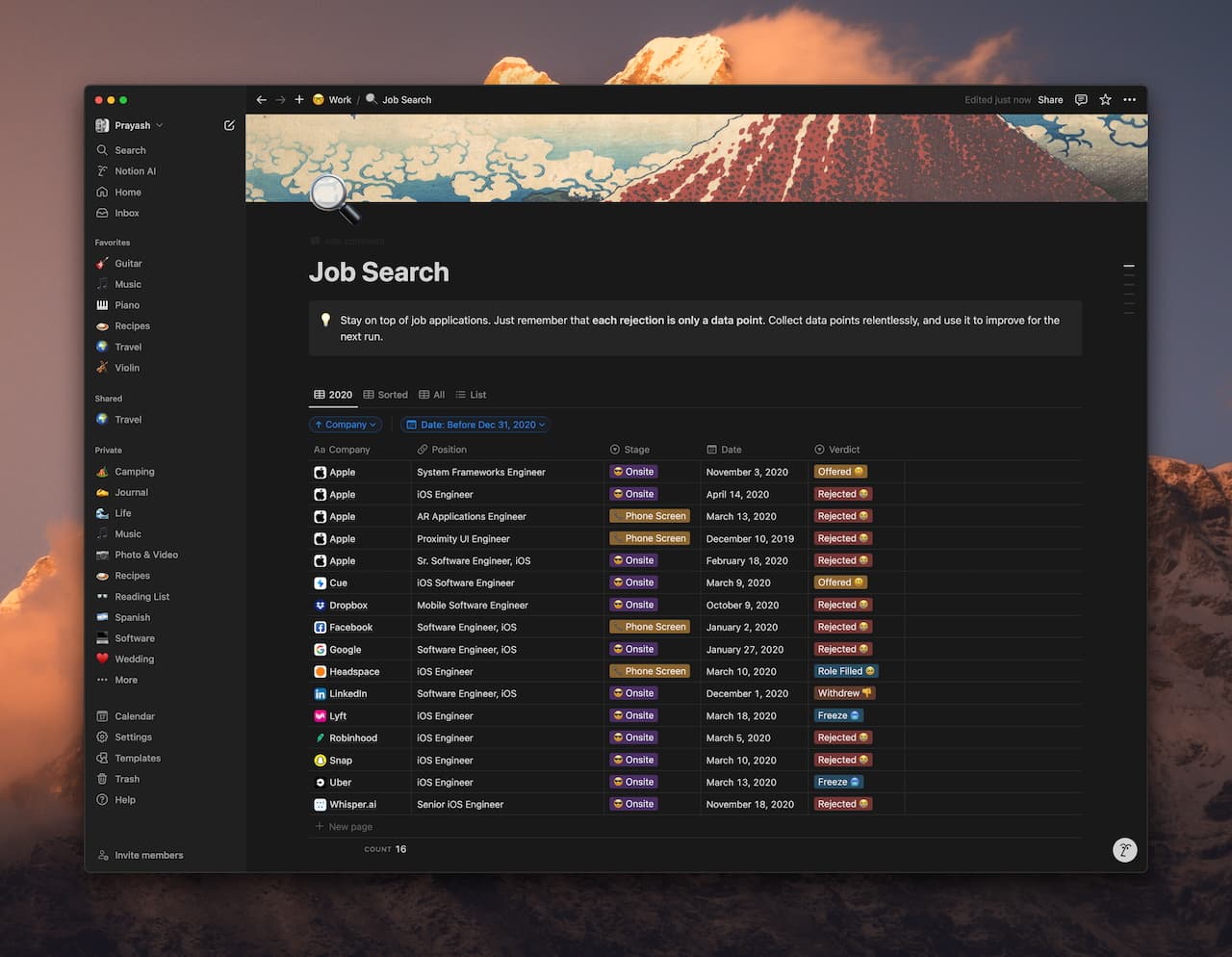Click Invite members
Screen dimensions: 1232x957
coord(141,855)
